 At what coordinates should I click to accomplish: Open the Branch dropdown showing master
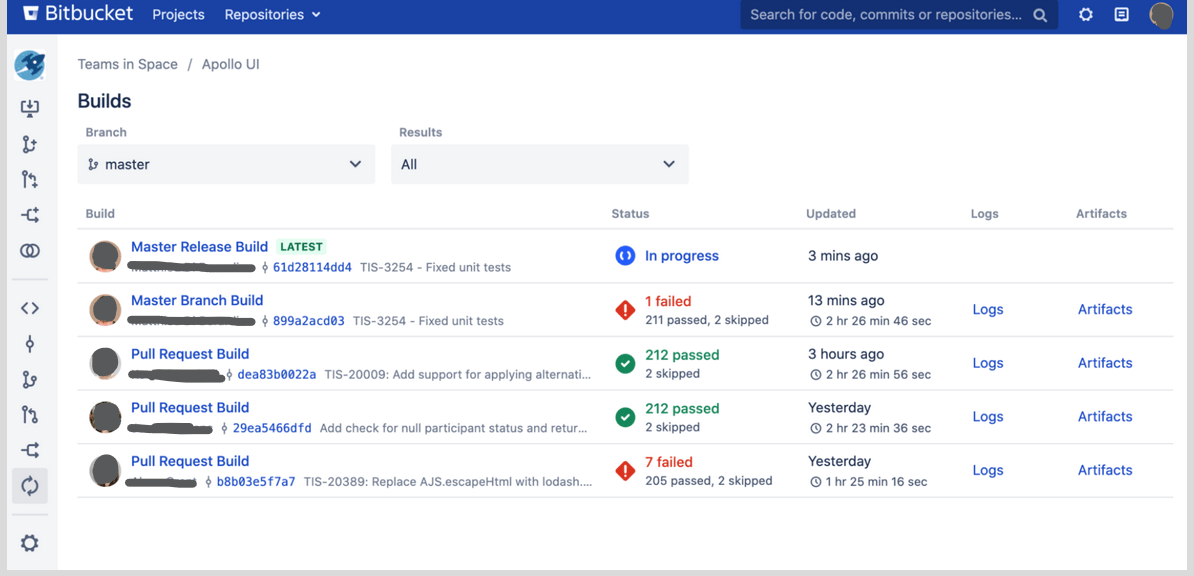coord(225,163)
